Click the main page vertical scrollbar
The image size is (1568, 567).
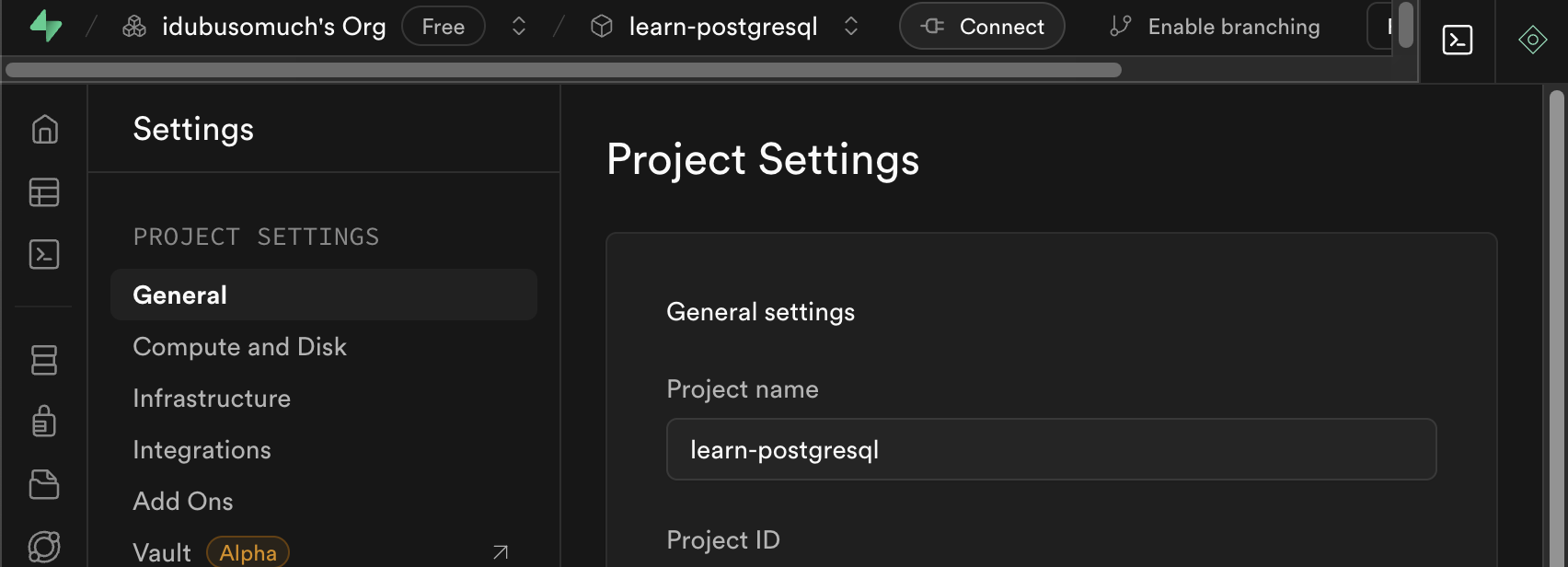point(1557,328)
